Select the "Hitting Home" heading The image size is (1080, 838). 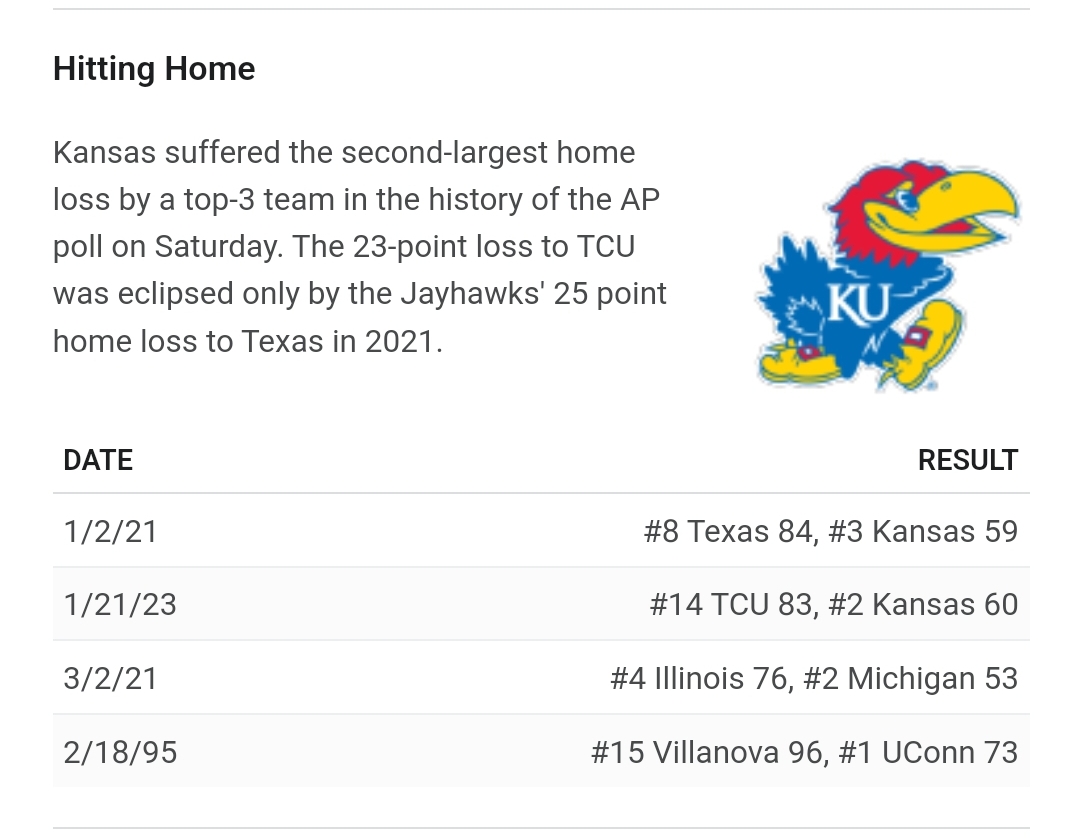(154, 69)
